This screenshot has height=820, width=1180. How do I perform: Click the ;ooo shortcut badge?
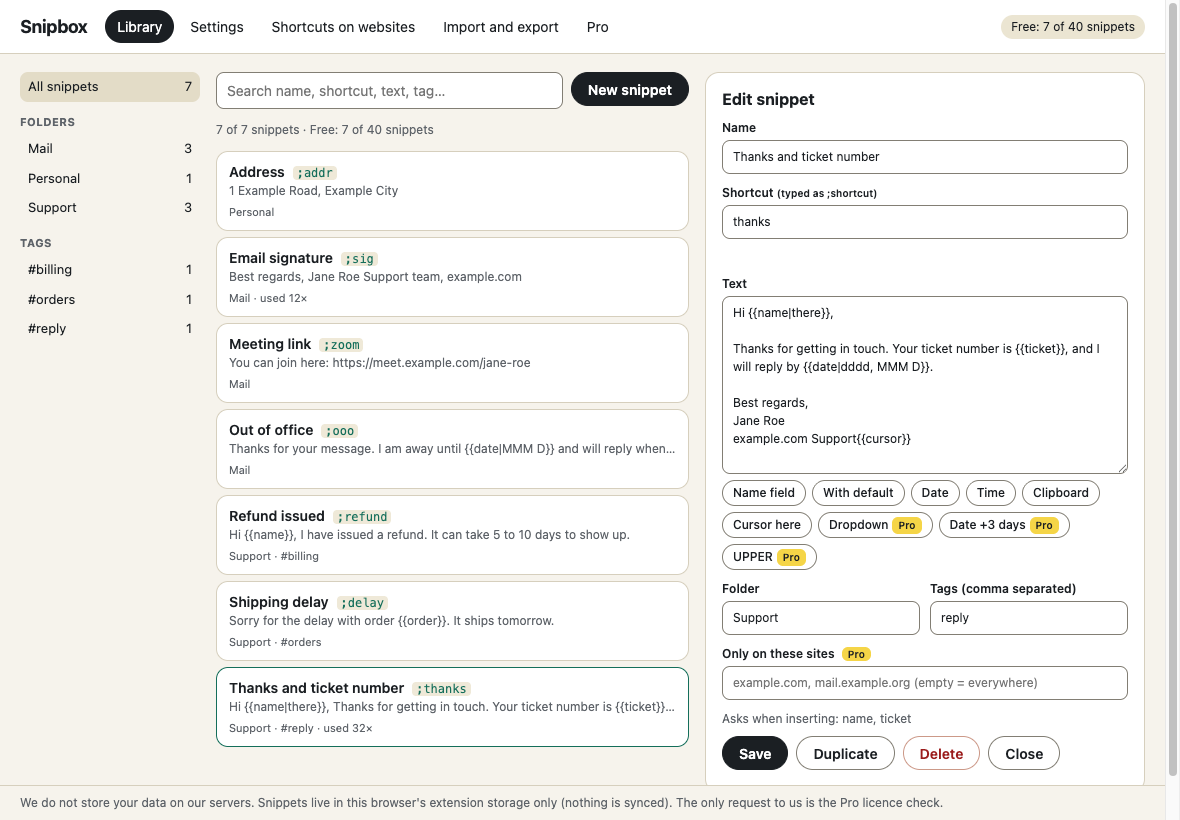[339, 431]
